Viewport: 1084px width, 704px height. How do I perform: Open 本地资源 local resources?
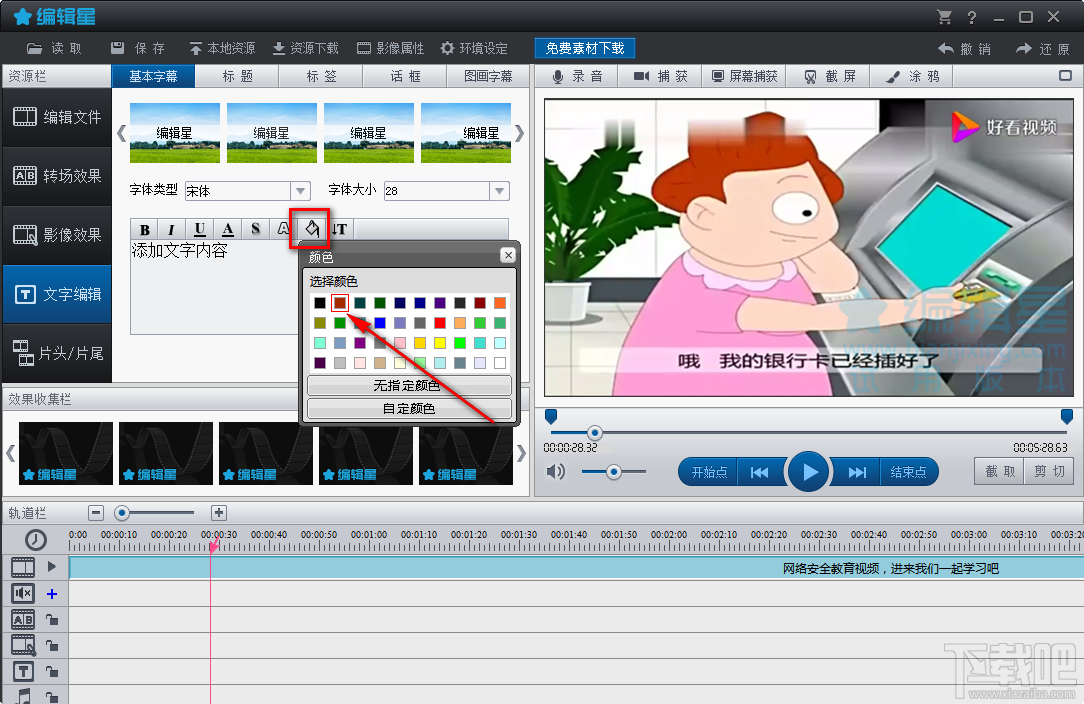point(222,48)
